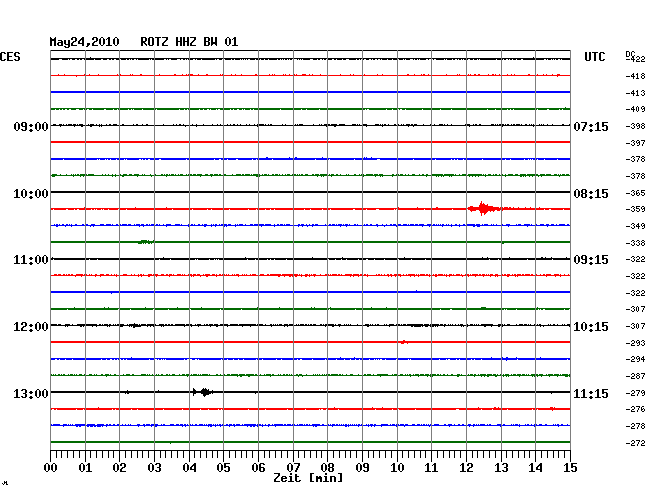Click minute tick label "11" on the axis

(431, 468)
